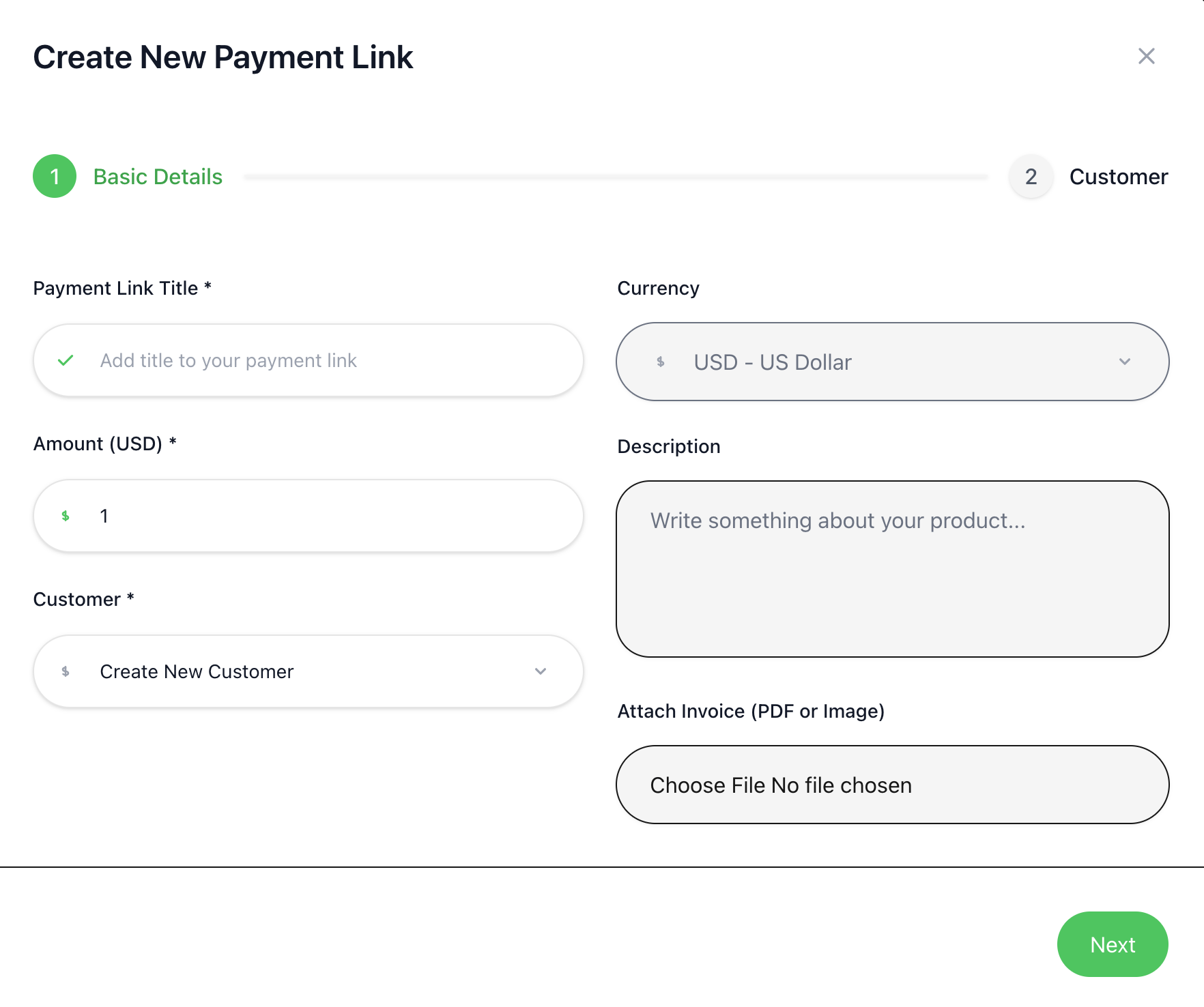The image size is (1204, 1007).
Task: Click the green checkmark icon in title field
Action: [66, 360]
